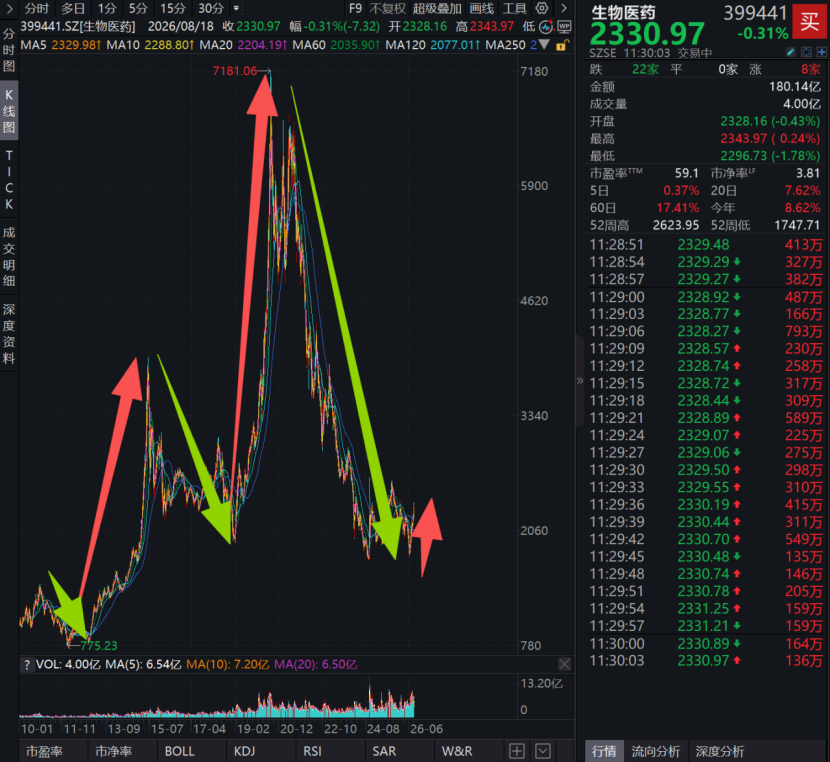Select the RSI indicator tab
This screenshot has height=762, width=830.
(x=312, y=751)
